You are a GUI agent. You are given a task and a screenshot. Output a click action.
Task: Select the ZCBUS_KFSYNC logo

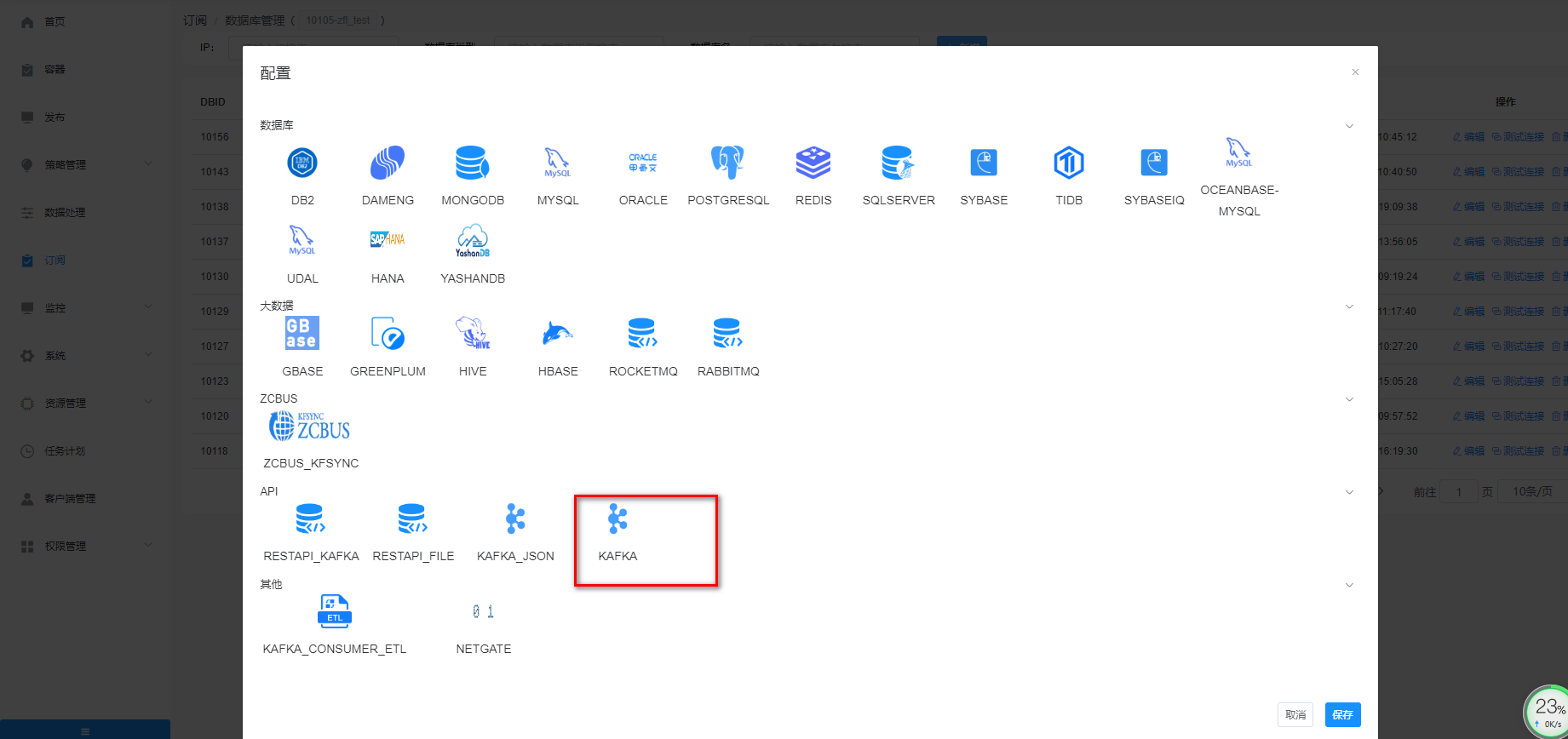point(310,426)
